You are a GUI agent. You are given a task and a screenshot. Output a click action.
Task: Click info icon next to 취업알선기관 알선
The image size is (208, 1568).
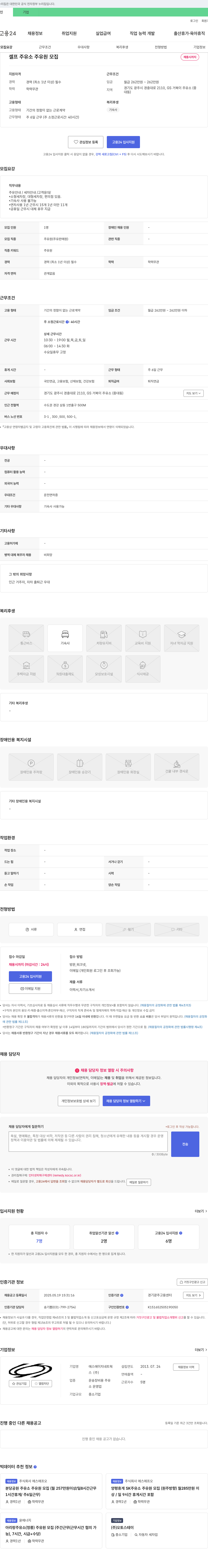tap(117, 1233)
